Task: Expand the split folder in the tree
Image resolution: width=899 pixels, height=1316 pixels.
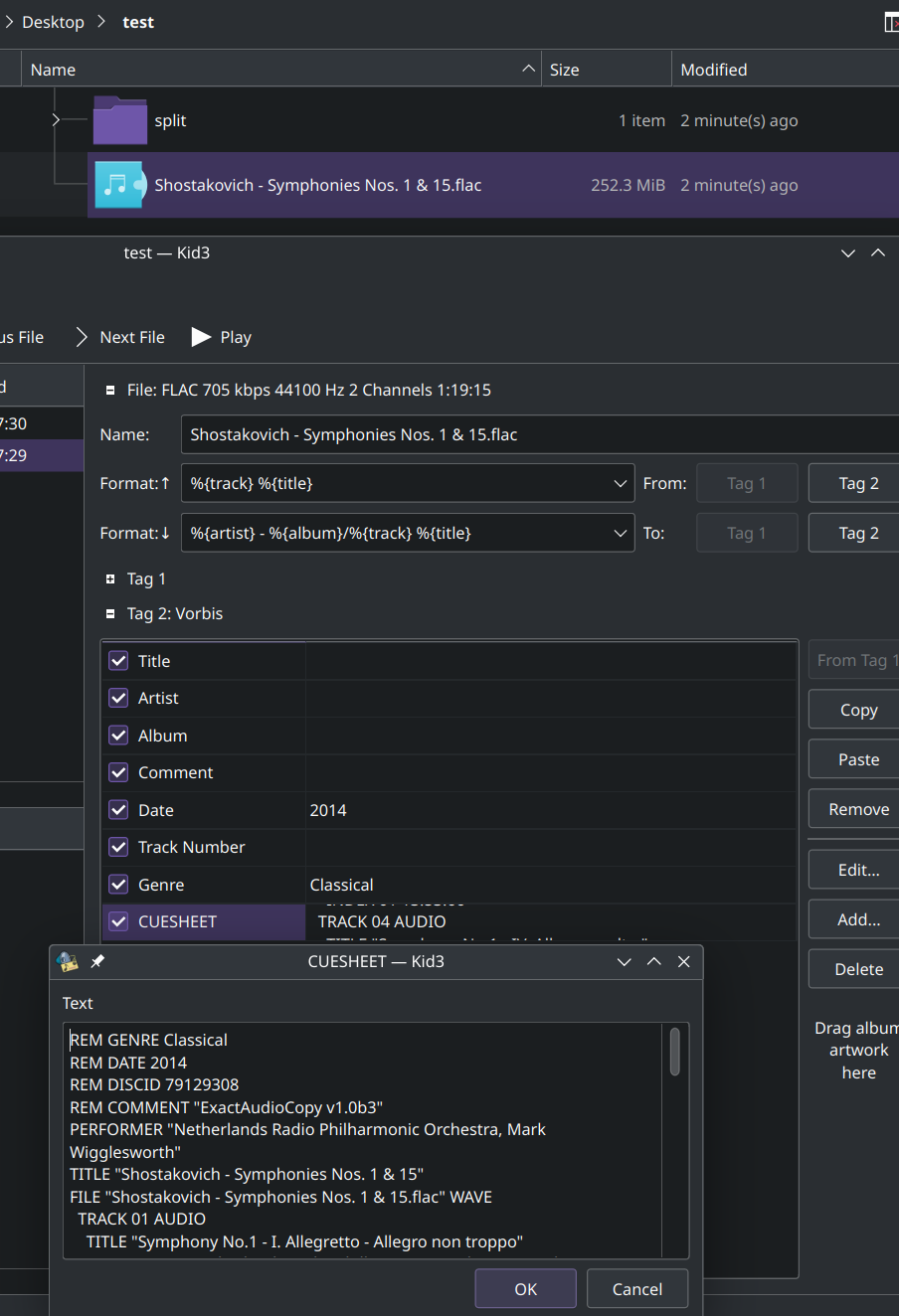Action: (57, 120)
